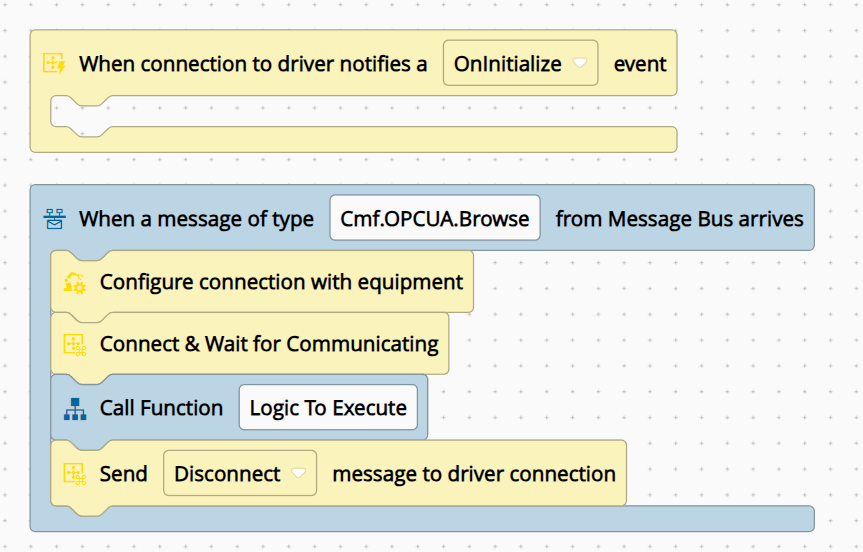Click the icon beside Connect & Wait for Communicating
863x552 pixels.
tap(75, 345)
